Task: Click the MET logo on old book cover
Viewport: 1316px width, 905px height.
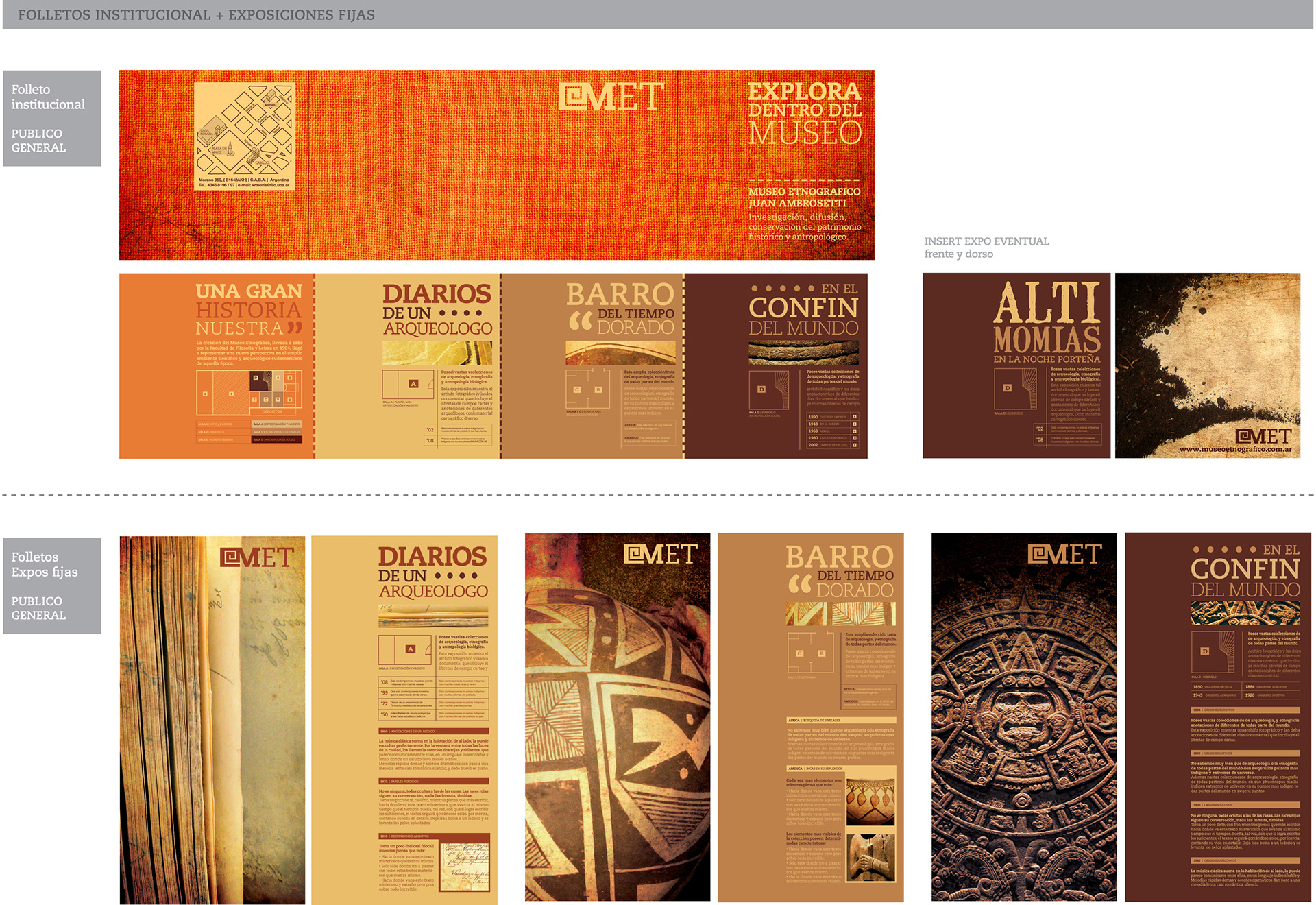Action: 257,557
